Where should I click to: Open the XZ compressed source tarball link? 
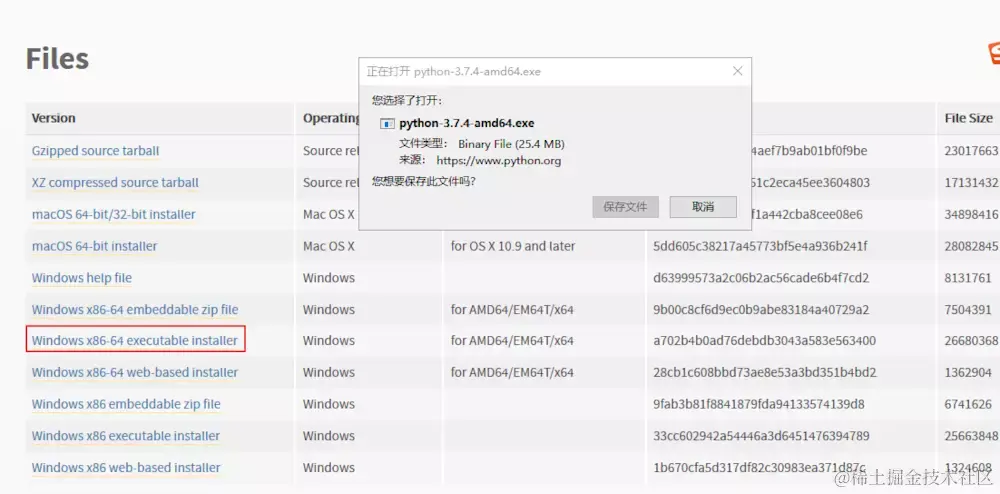(x=115, y=183)
